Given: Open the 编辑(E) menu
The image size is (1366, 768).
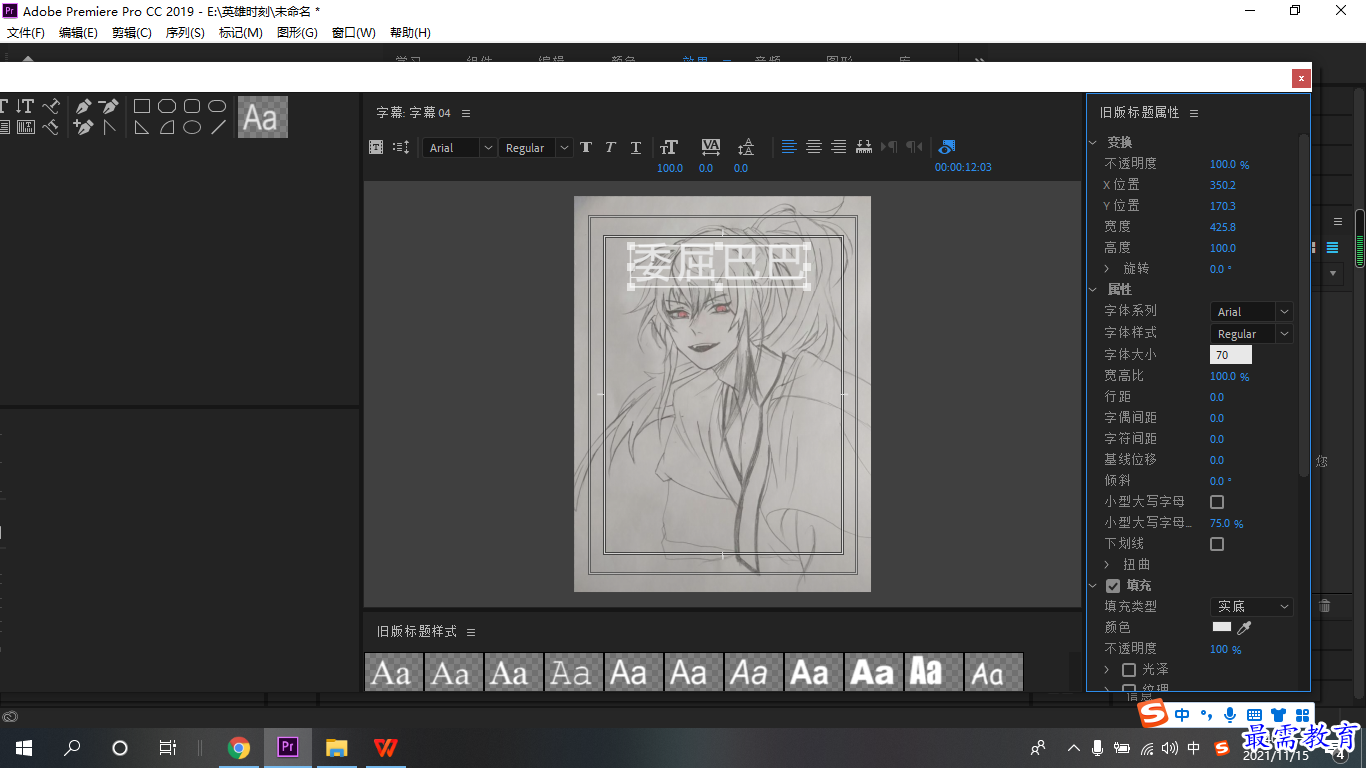Looking at the screenshot, I should point(78,33).
